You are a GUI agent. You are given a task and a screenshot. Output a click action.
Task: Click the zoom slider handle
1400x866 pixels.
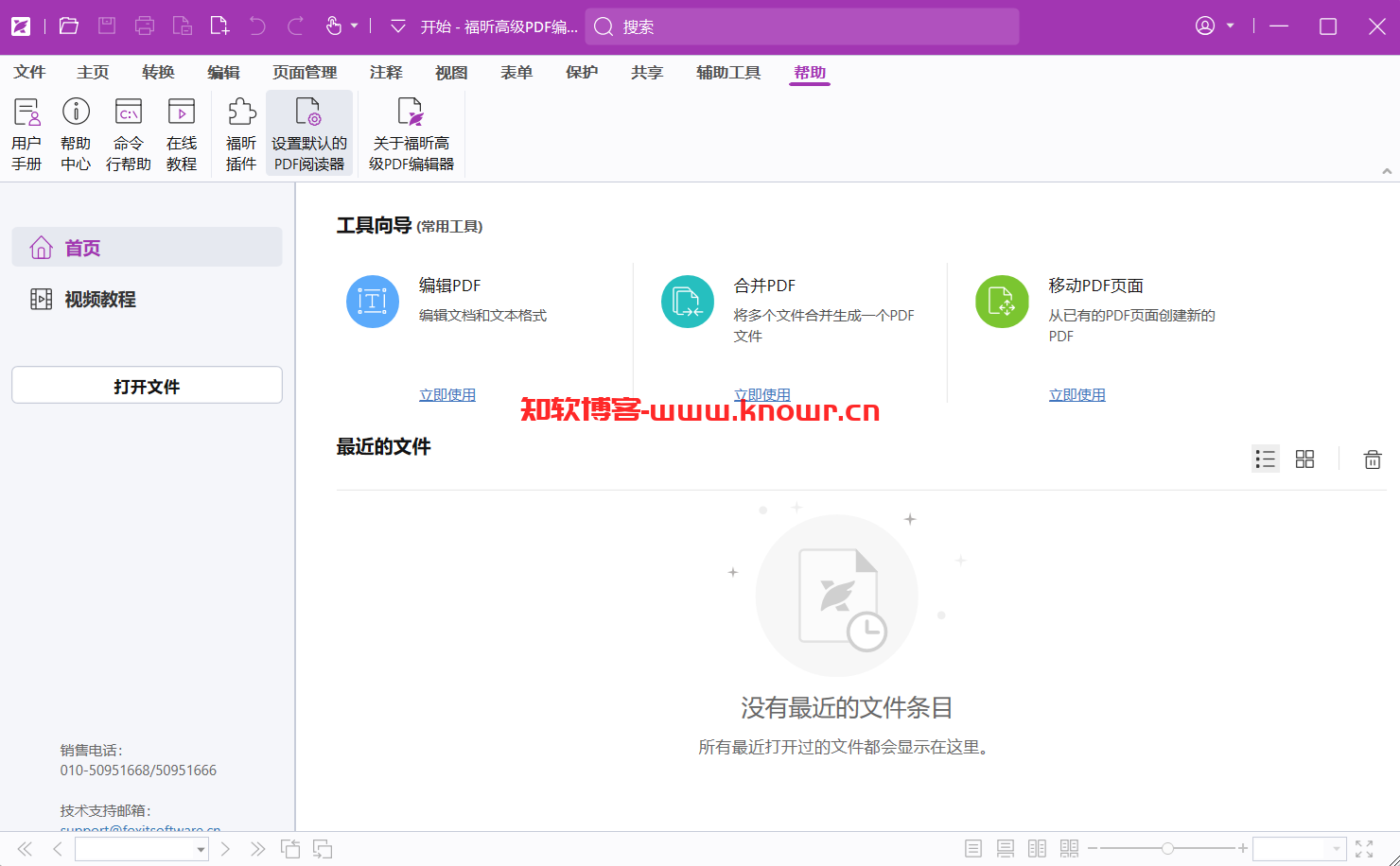click(x=1167, y=849)
